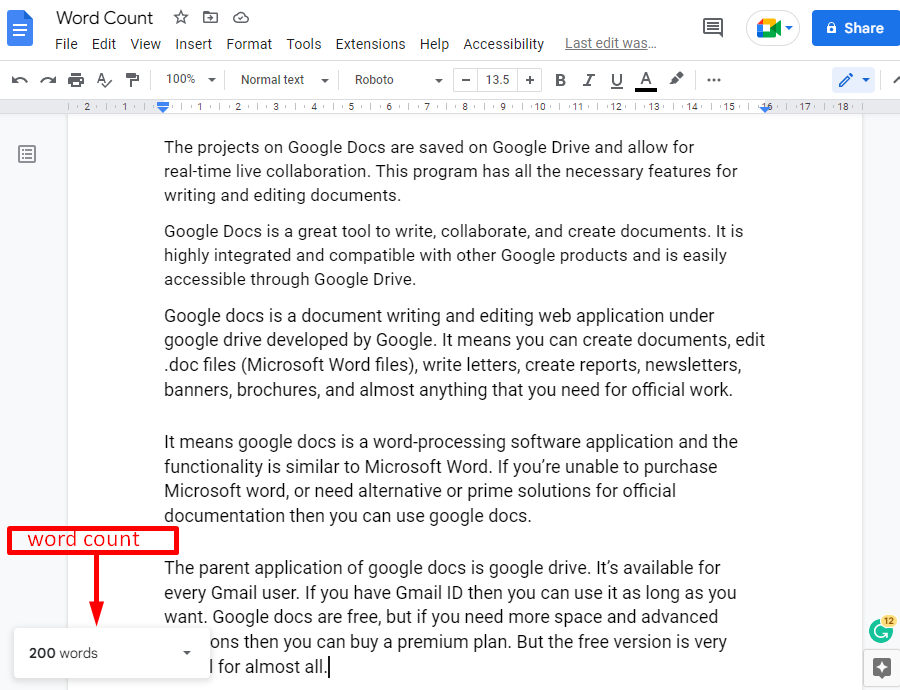900x690 pixels.
Task: Print the document
Action: (x=76, y=80)
